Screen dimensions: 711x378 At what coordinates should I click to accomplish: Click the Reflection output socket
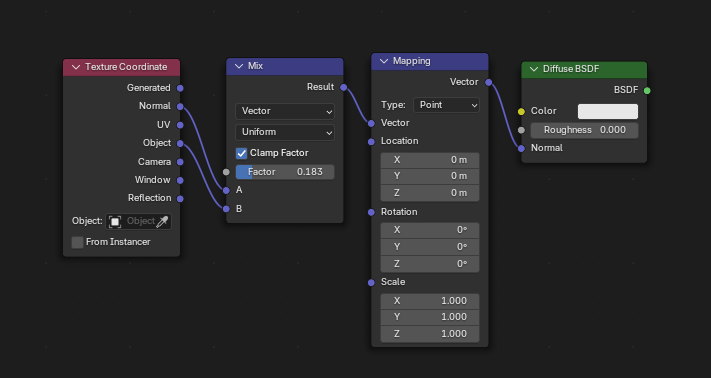(x=180, y=199)
